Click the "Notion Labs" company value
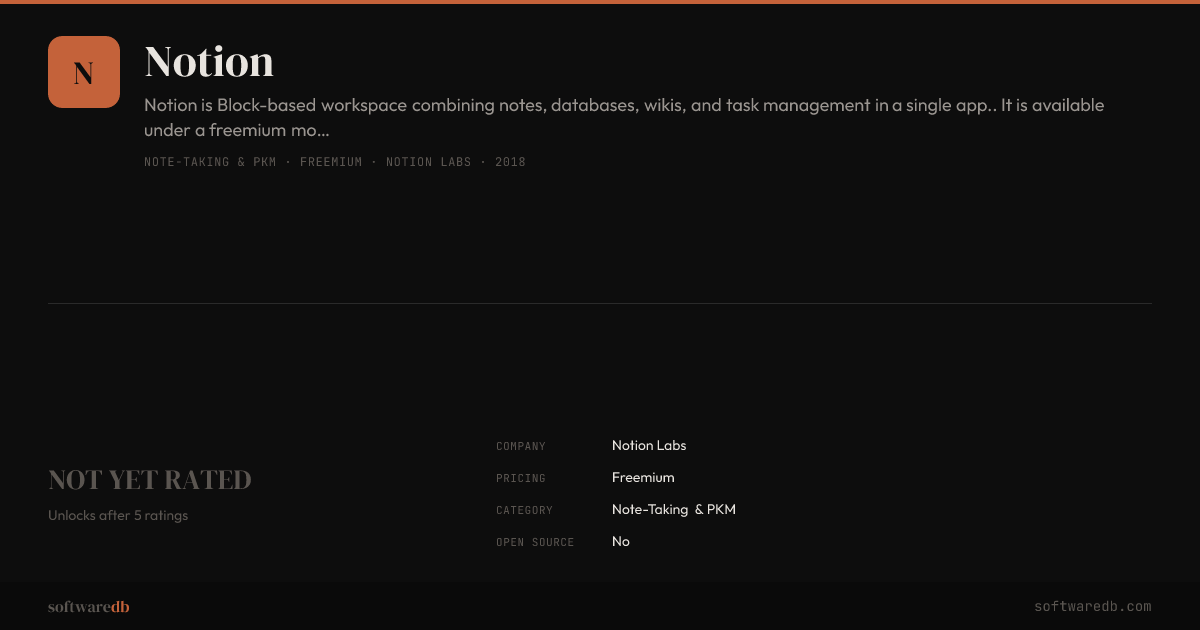1200x630 pixels. click(x=649, y=446)
